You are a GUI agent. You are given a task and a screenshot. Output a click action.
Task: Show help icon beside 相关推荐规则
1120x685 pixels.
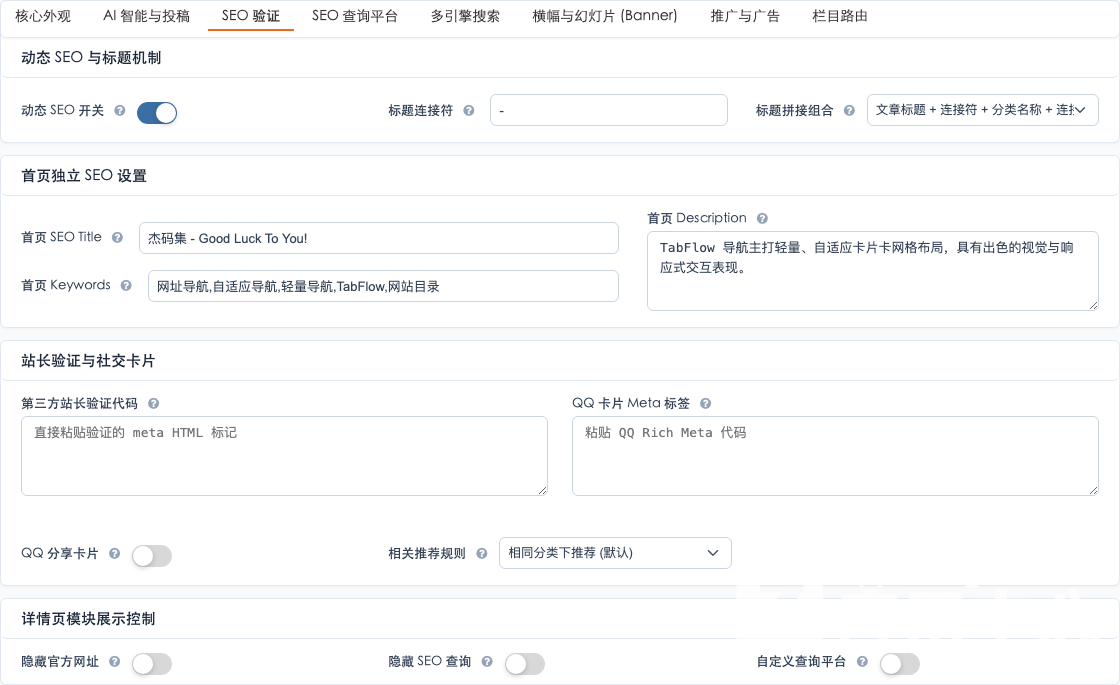(481, 554)
